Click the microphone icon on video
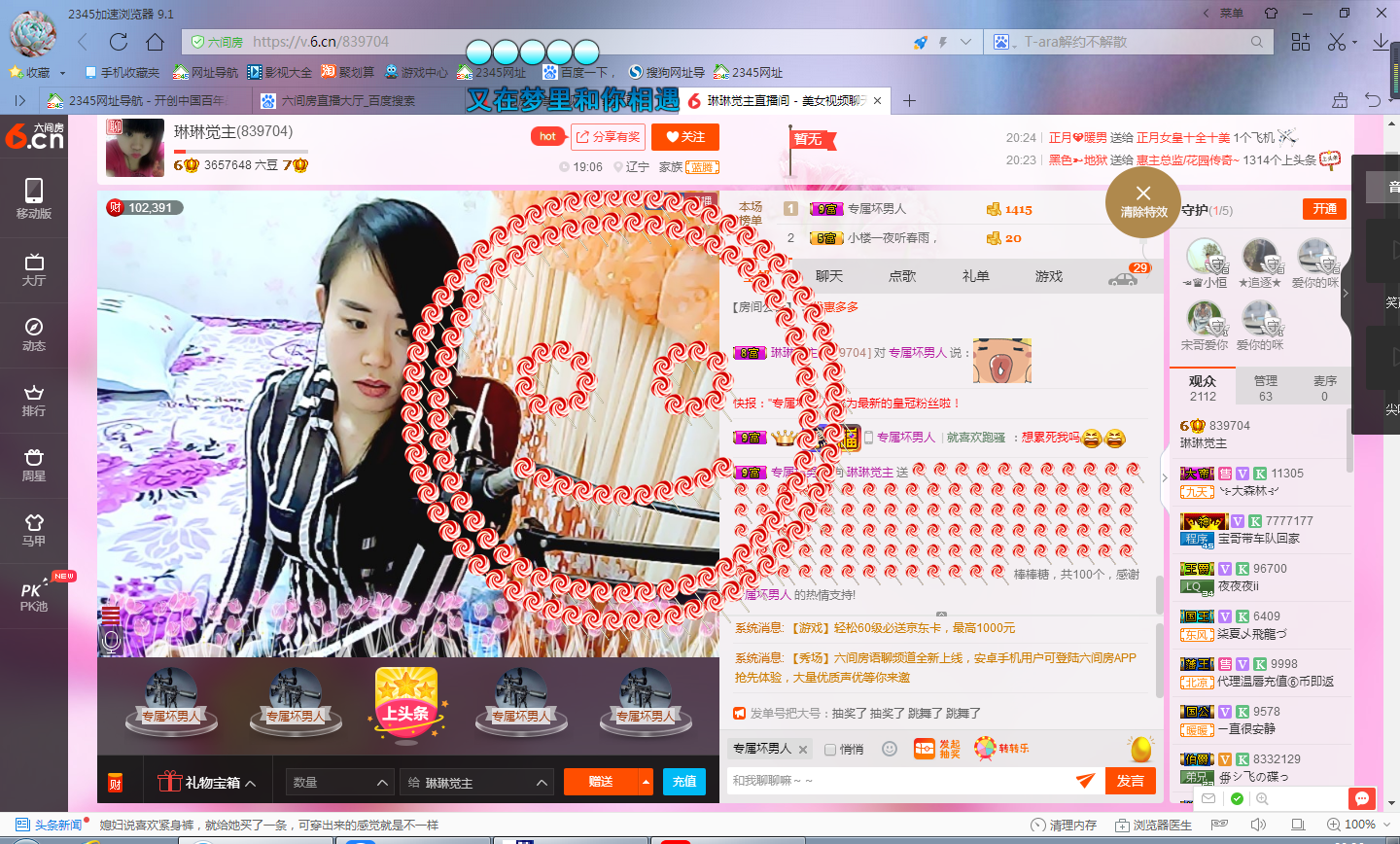This screenshot has width=1400, height=844. pyautogui.click(x=111, y=640)
